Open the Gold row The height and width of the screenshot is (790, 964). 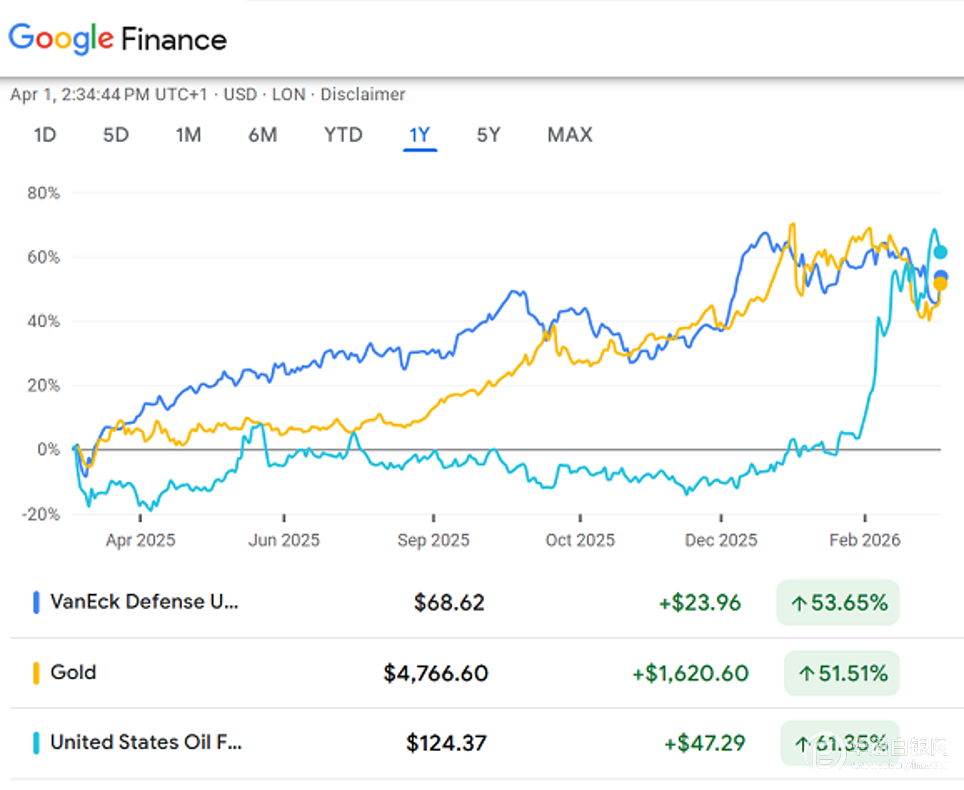(x=73, y=672)
